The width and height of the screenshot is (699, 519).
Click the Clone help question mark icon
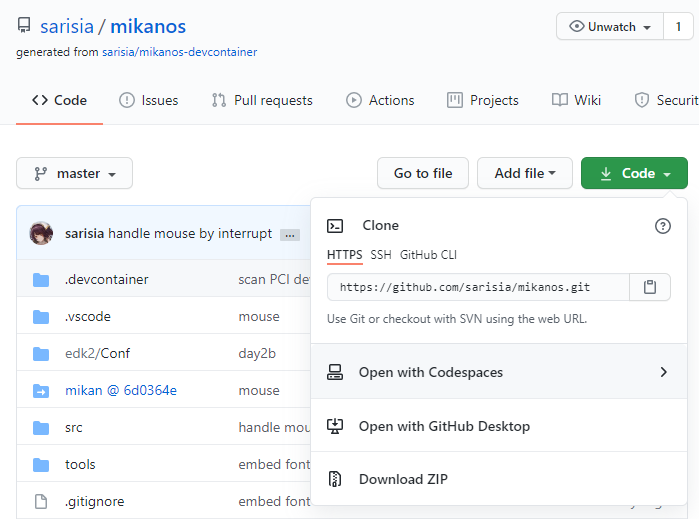point(663,226)
